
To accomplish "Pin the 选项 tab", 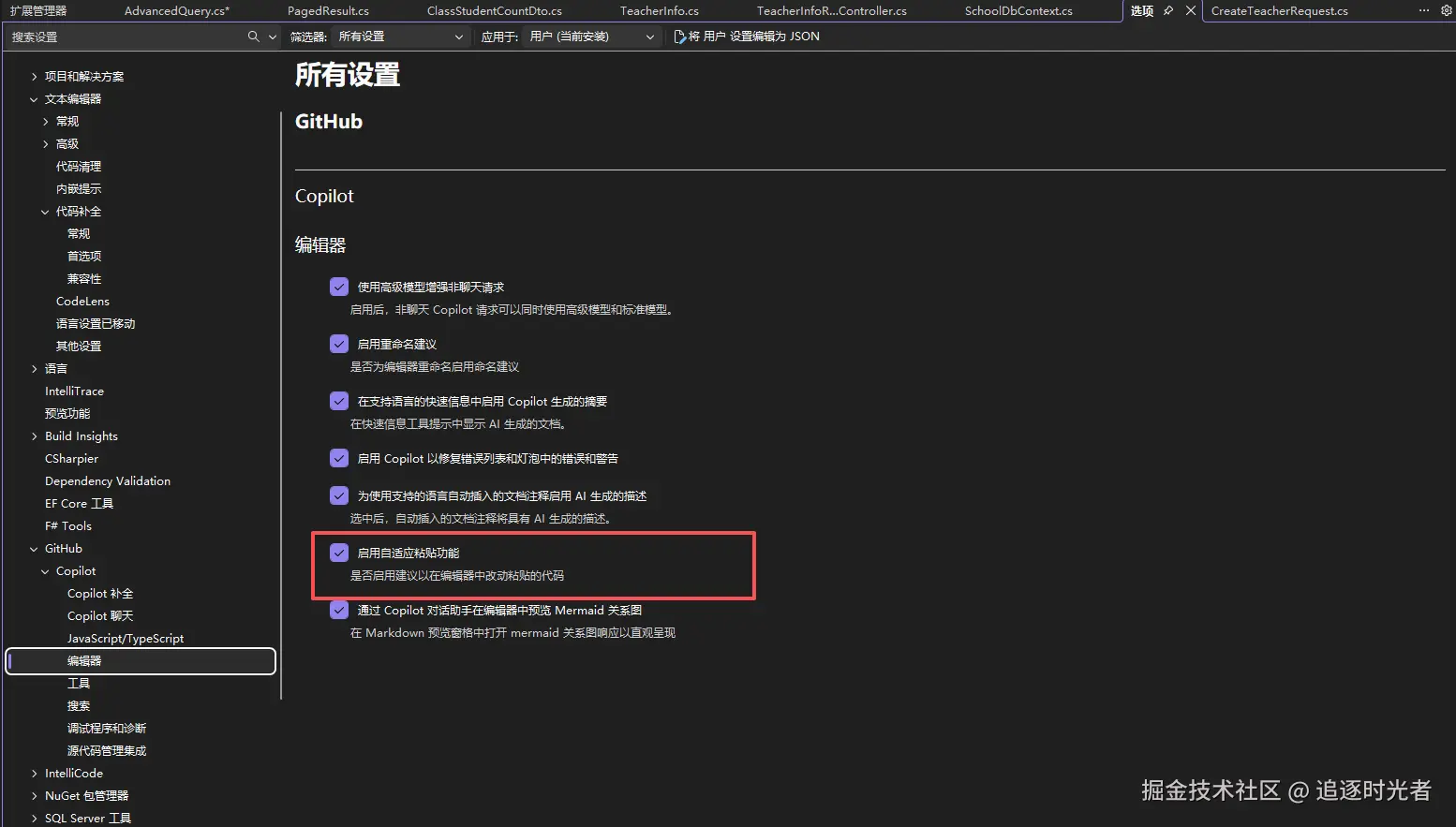I will 1168,11.
